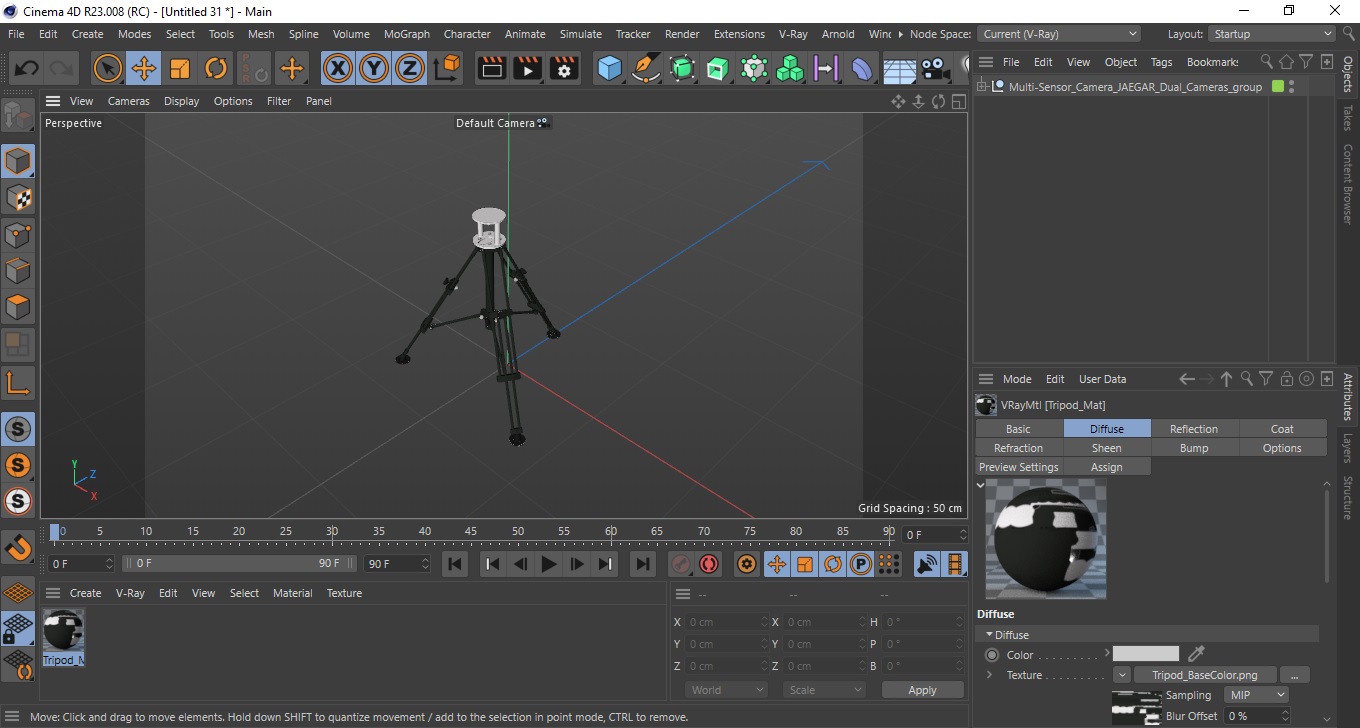The height and width of the screenshot is (728, 1360).
Task: Open Tripod_BaseColor.png texture button
Action: (1204, 675)
